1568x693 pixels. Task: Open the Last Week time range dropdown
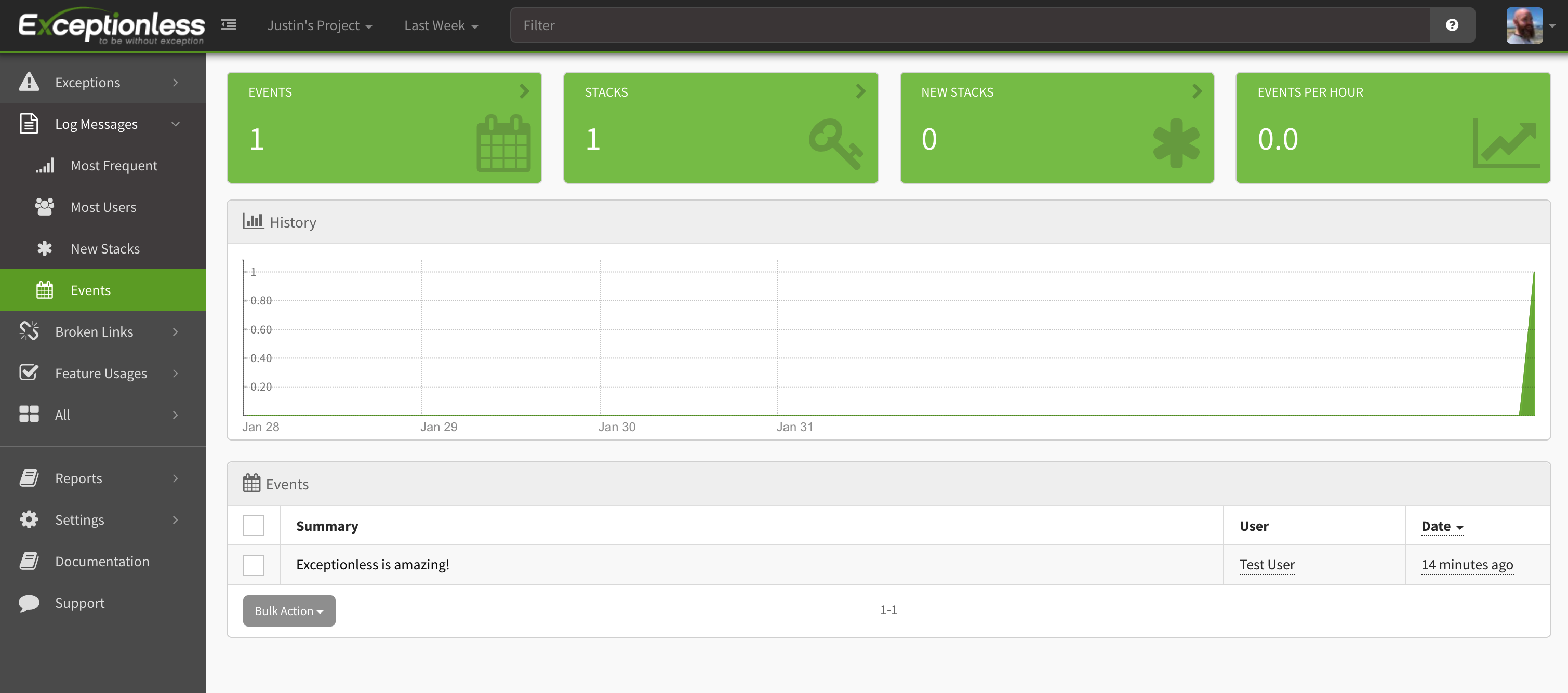pos(441,25)
